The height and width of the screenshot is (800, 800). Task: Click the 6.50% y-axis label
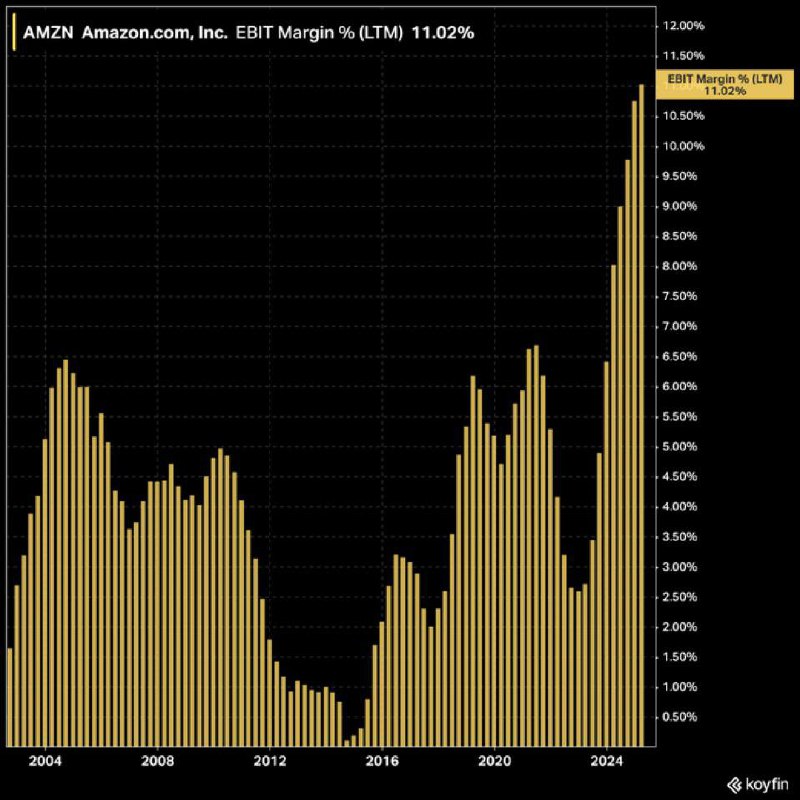point(680,356)
